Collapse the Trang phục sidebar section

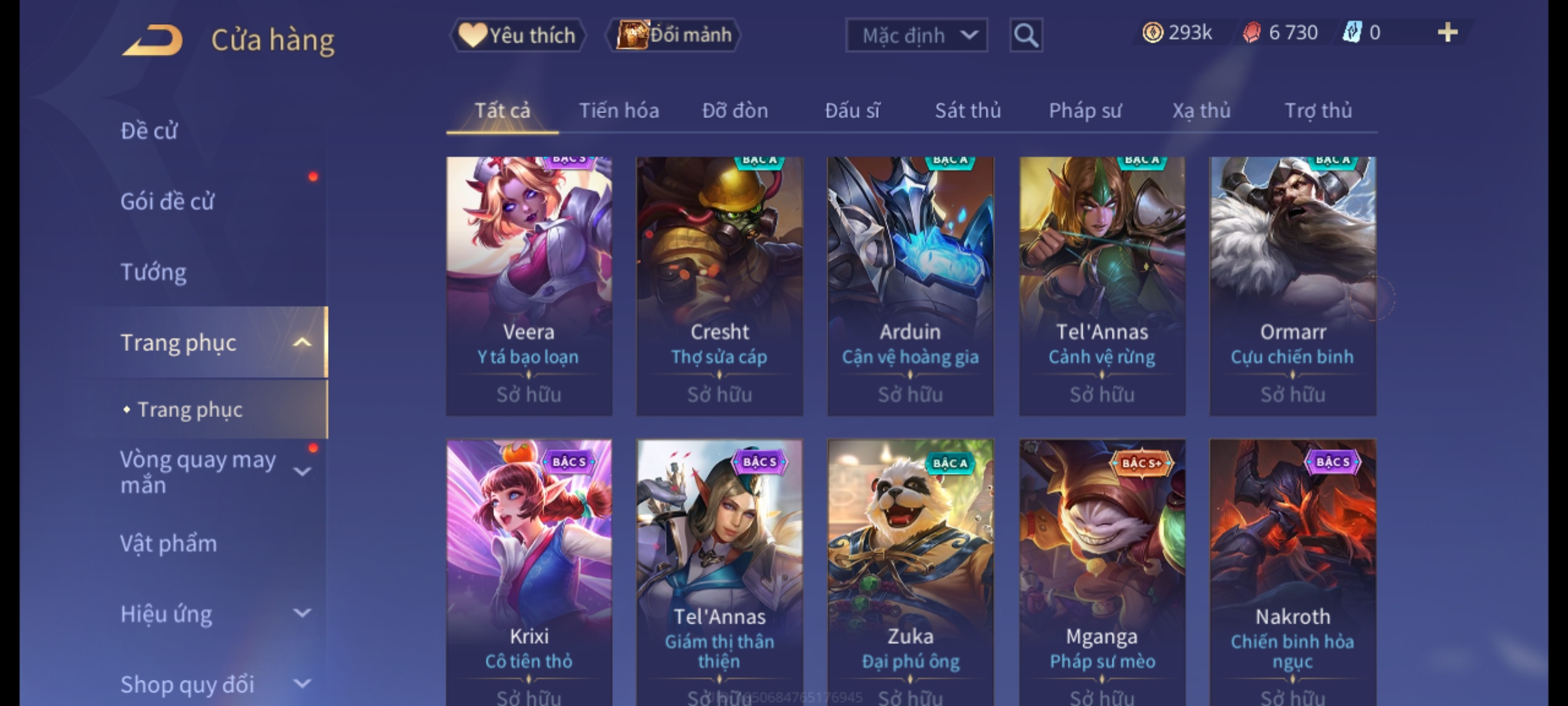(302, 343)
